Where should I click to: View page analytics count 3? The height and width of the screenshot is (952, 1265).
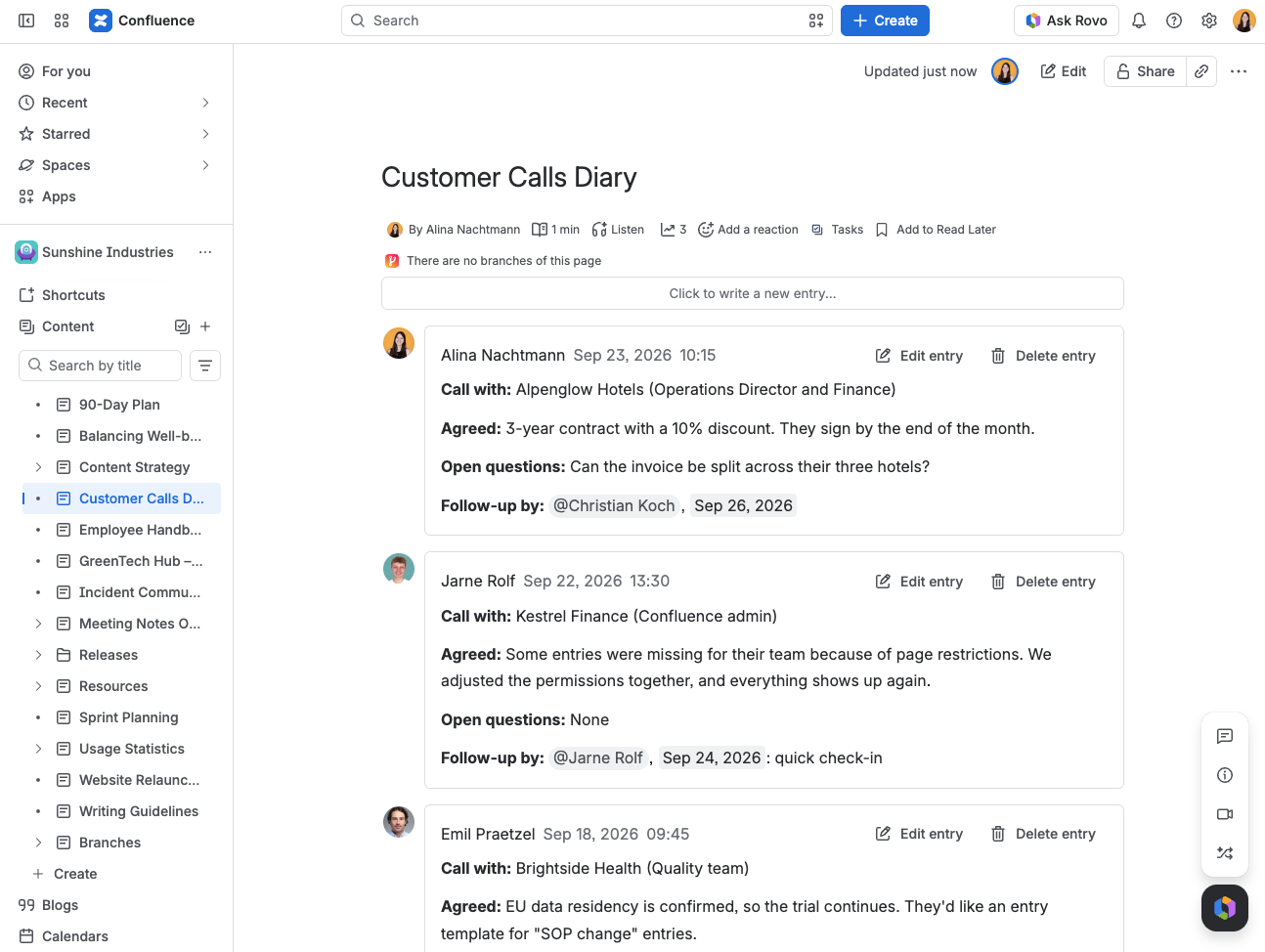coord(674,230)
